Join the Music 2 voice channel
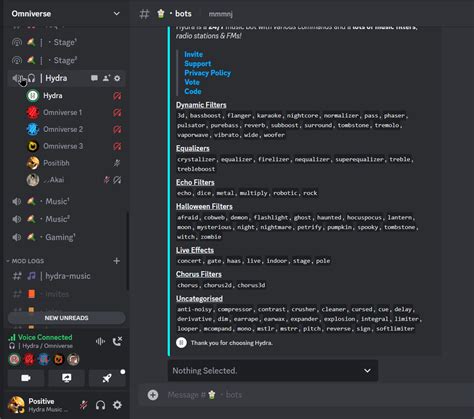 [67, 219]
